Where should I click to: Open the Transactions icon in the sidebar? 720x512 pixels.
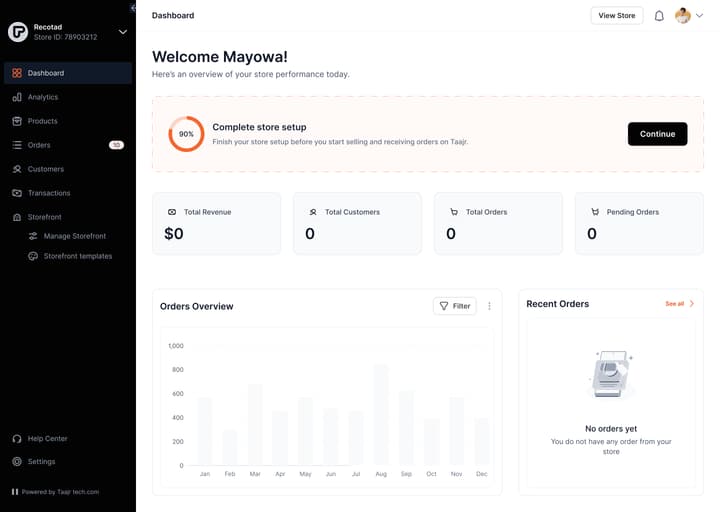tap(17, 193)
